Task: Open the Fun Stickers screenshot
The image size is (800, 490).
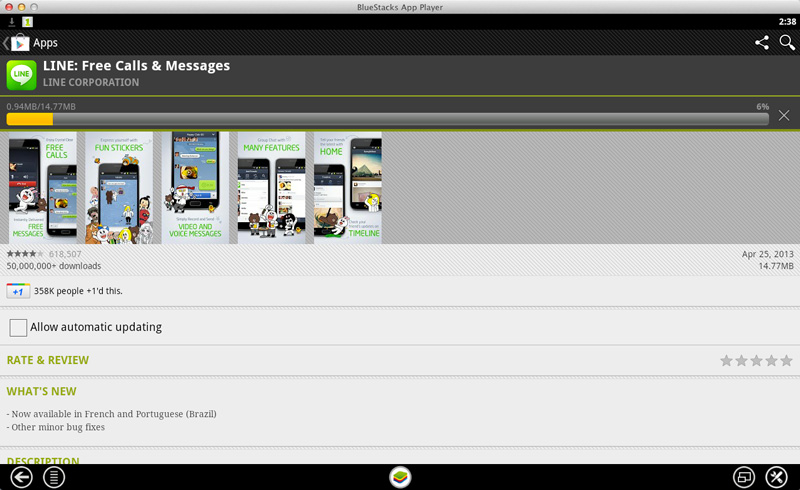Action: 119,188
